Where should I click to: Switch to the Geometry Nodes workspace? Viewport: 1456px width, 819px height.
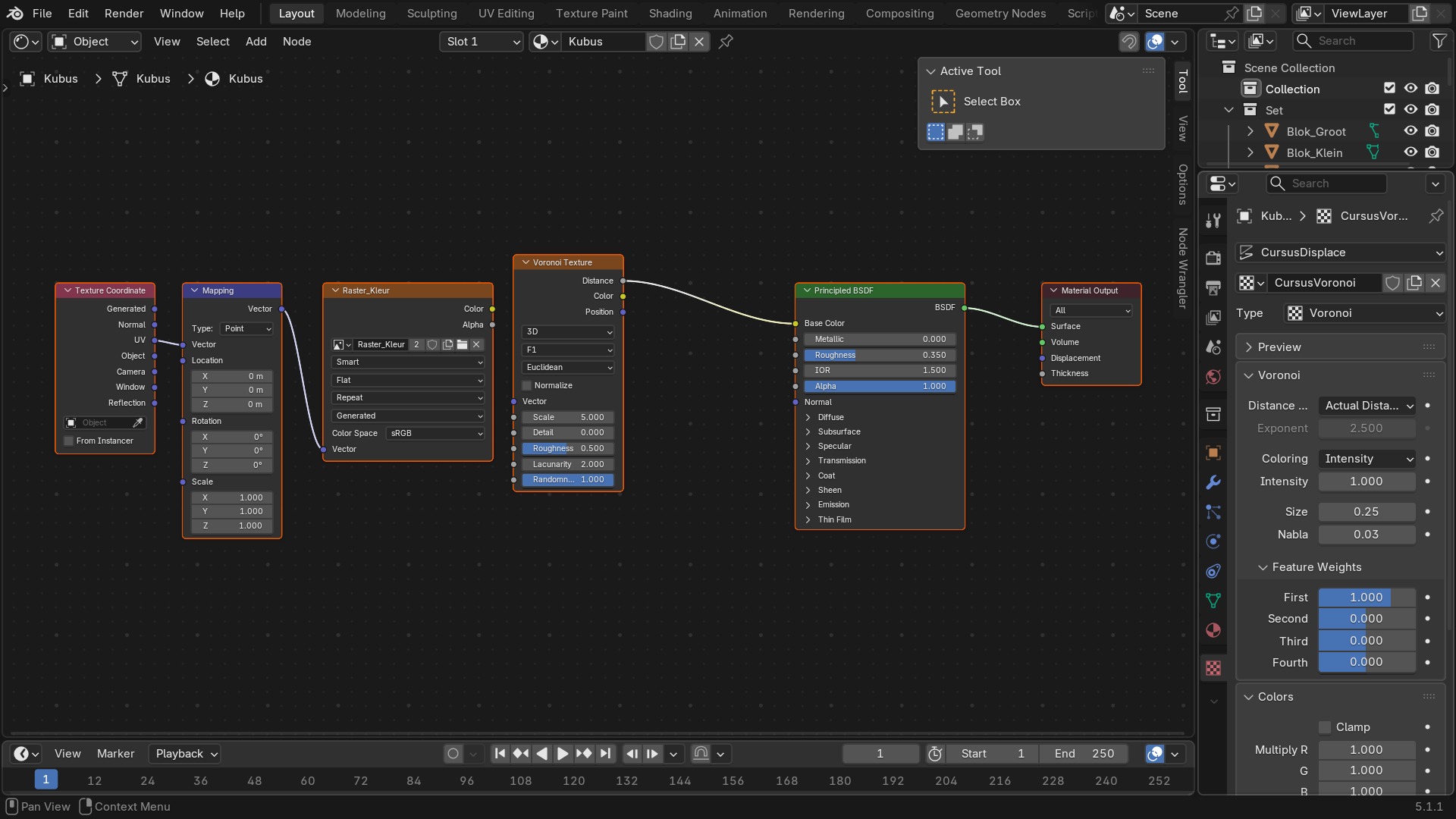coord(1000,13)
